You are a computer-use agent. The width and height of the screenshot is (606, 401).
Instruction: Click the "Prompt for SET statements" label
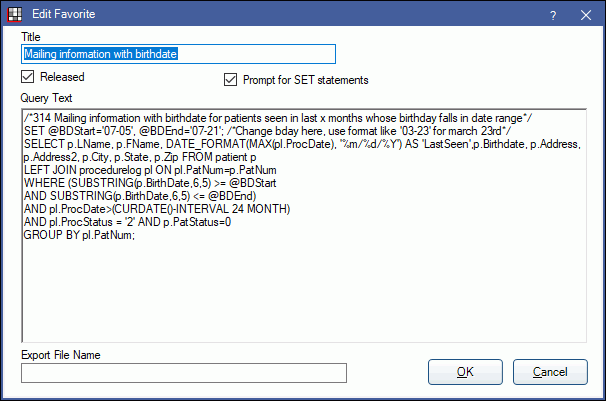pyautogui.click(x=305, y=80)
